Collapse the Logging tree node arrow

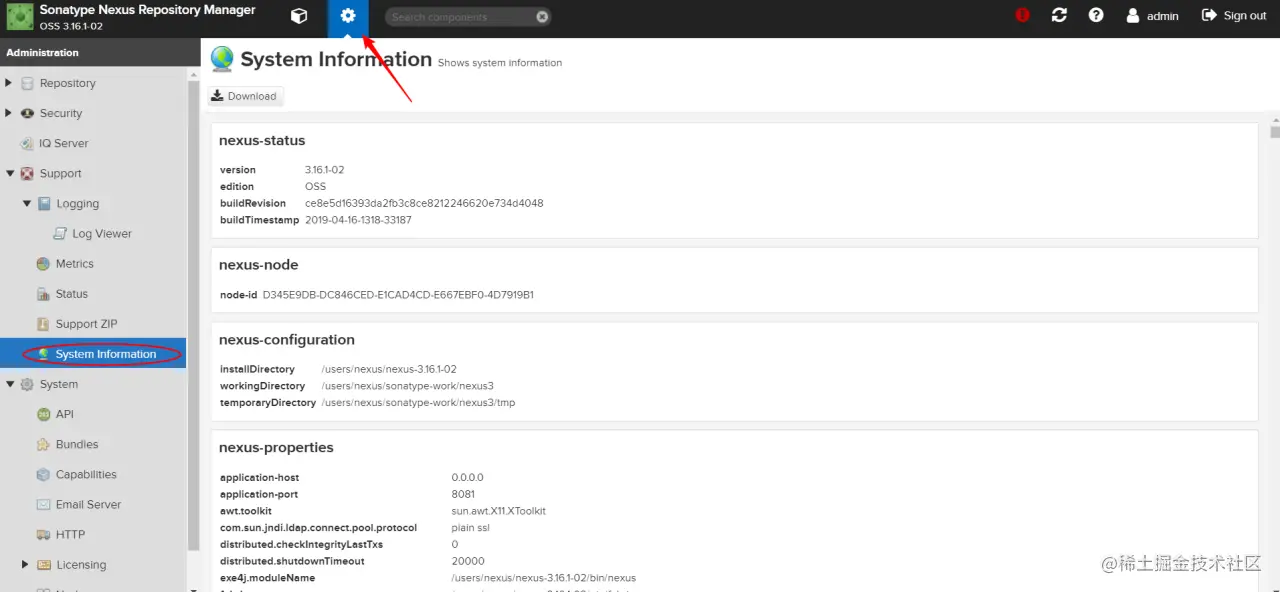coord(26,203)
